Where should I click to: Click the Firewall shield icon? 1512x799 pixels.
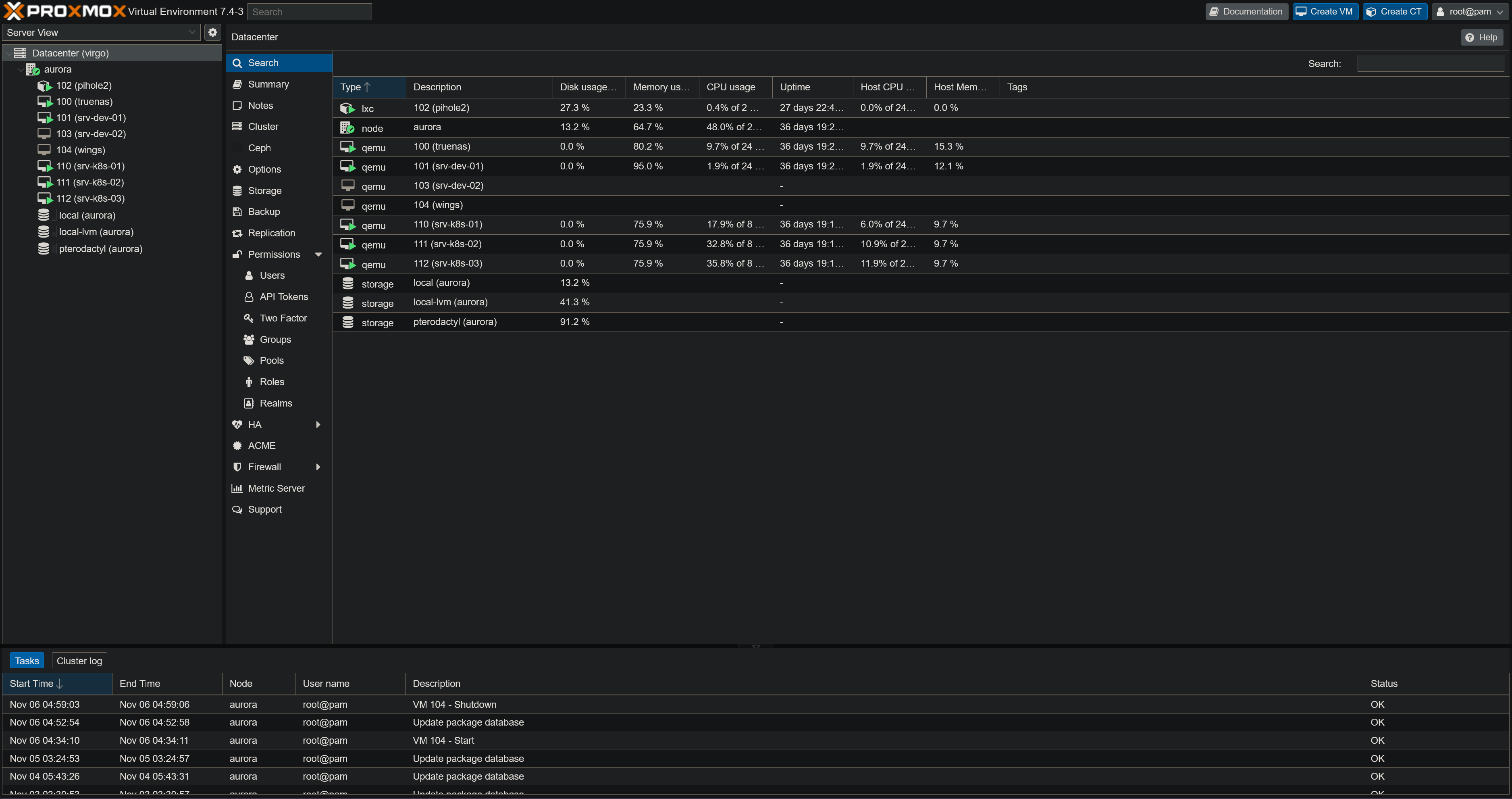[x=237, y=467]
